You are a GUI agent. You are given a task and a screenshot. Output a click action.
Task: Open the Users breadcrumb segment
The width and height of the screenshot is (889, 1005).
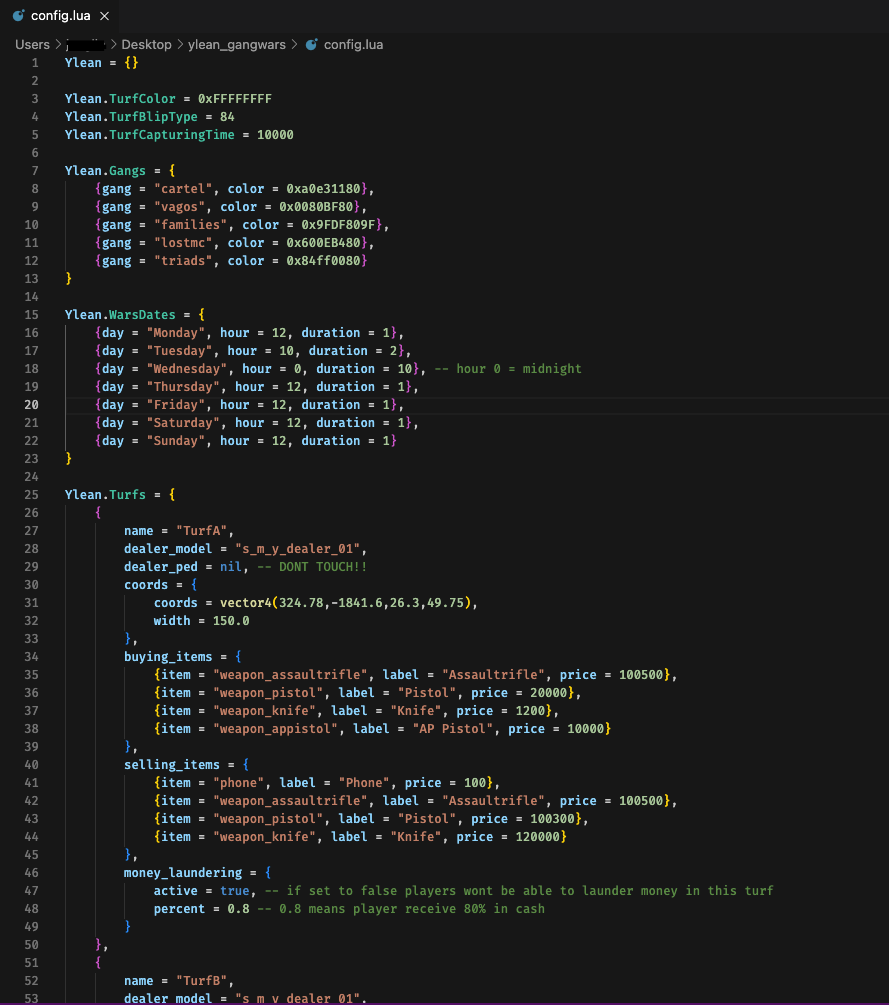[x=32, y=45]
